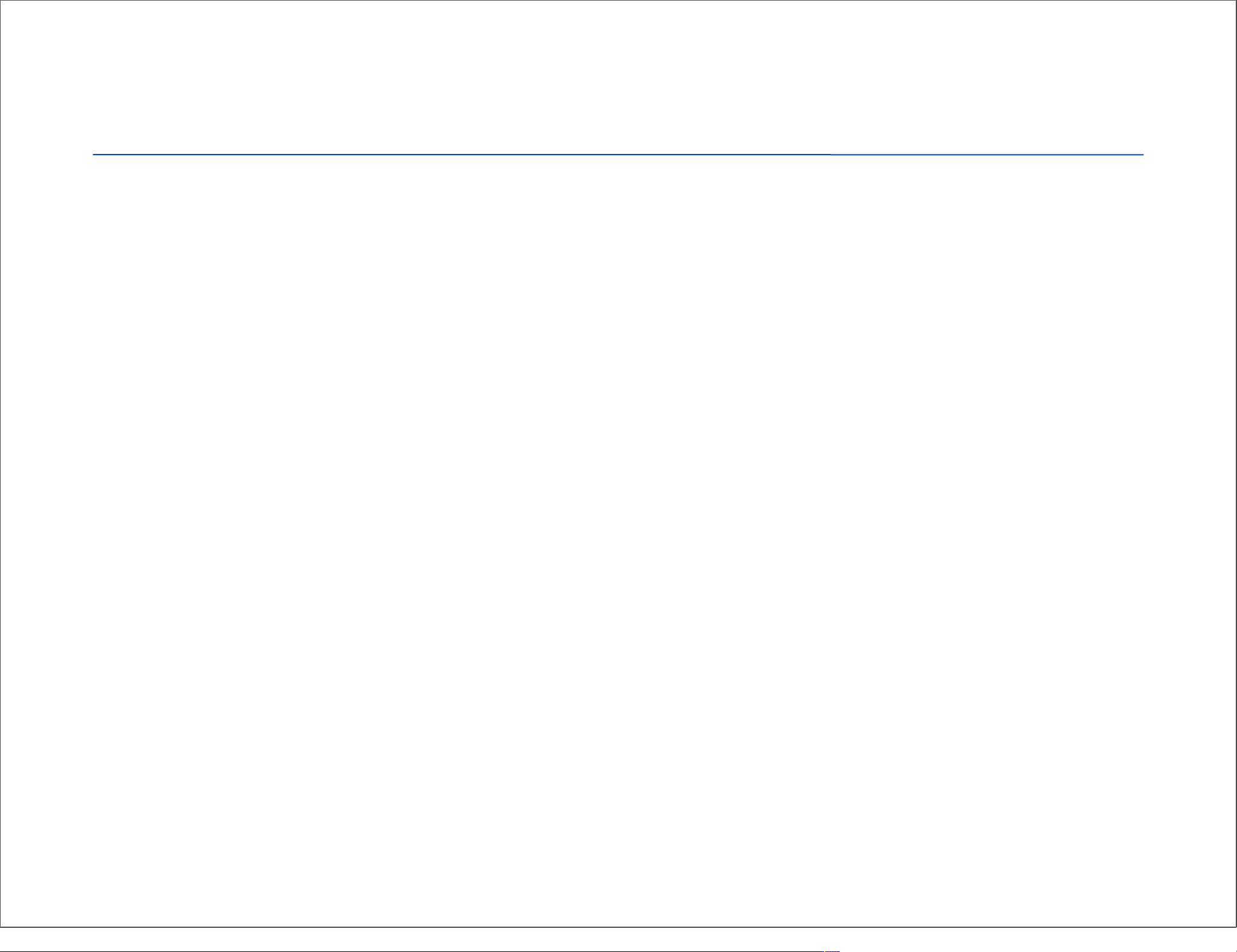The height and width of the screenshot is (952, 1237).
Task: Click the center of the blank white page
Action: click(618, 464)
